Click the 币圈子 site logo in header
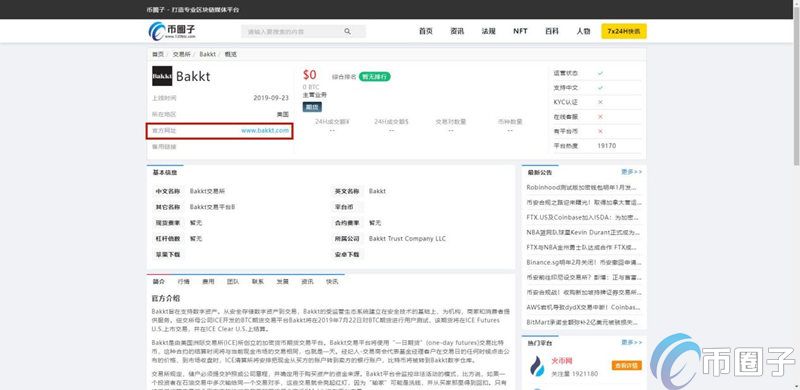This screenshot has width=800, height=390. point(172,31)
